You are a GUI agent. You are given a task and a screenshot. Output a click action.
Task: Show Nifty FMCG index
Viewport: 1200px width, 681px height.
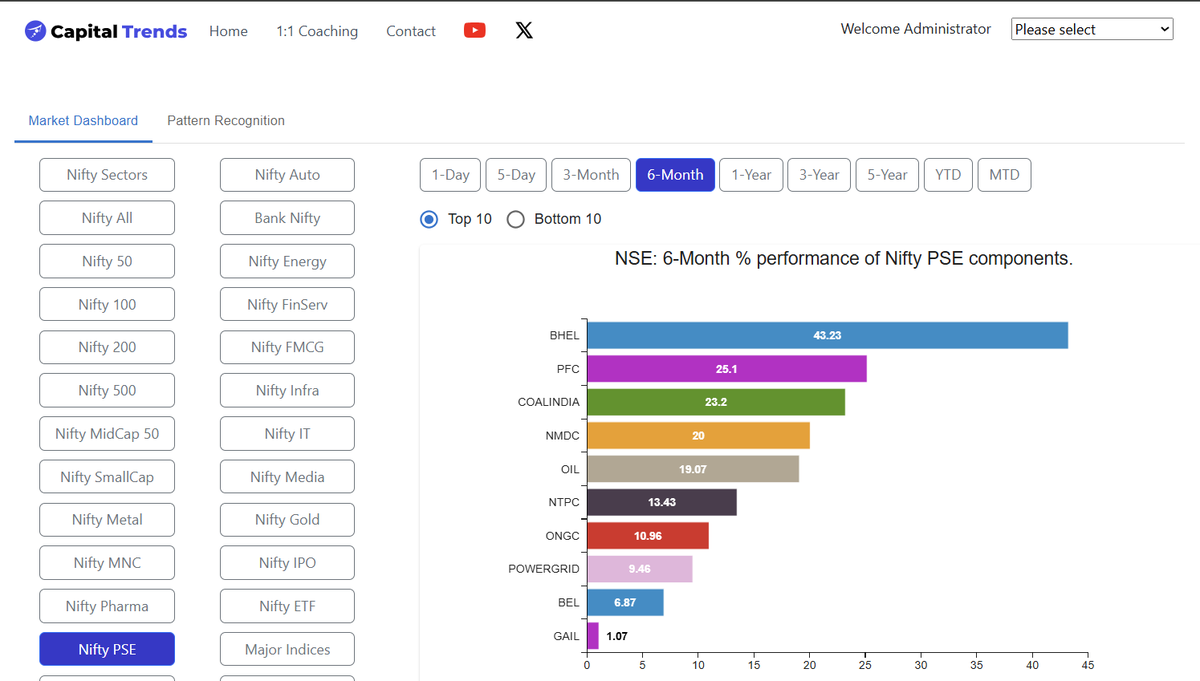point(287,347)
